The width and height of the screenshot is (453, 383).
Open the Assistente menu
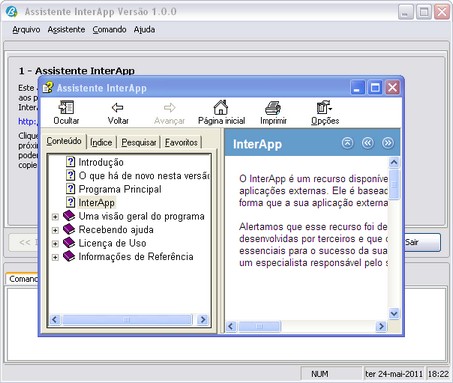click(x=66, y=30)
